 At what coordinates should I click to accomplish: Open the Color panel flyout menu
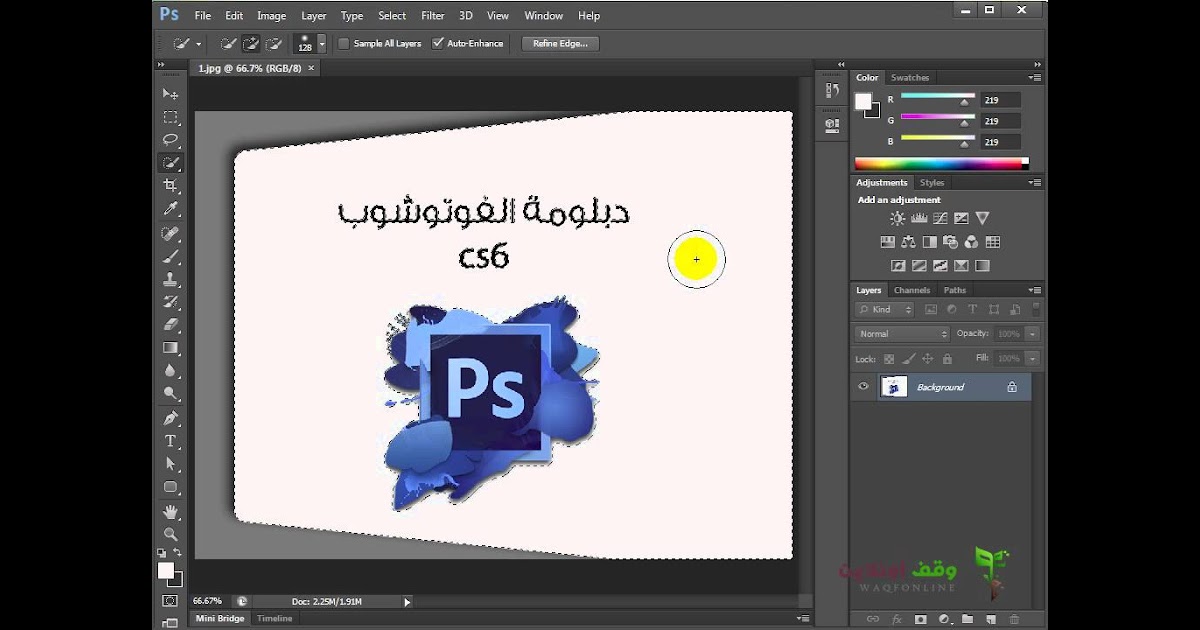point(1034,77)
